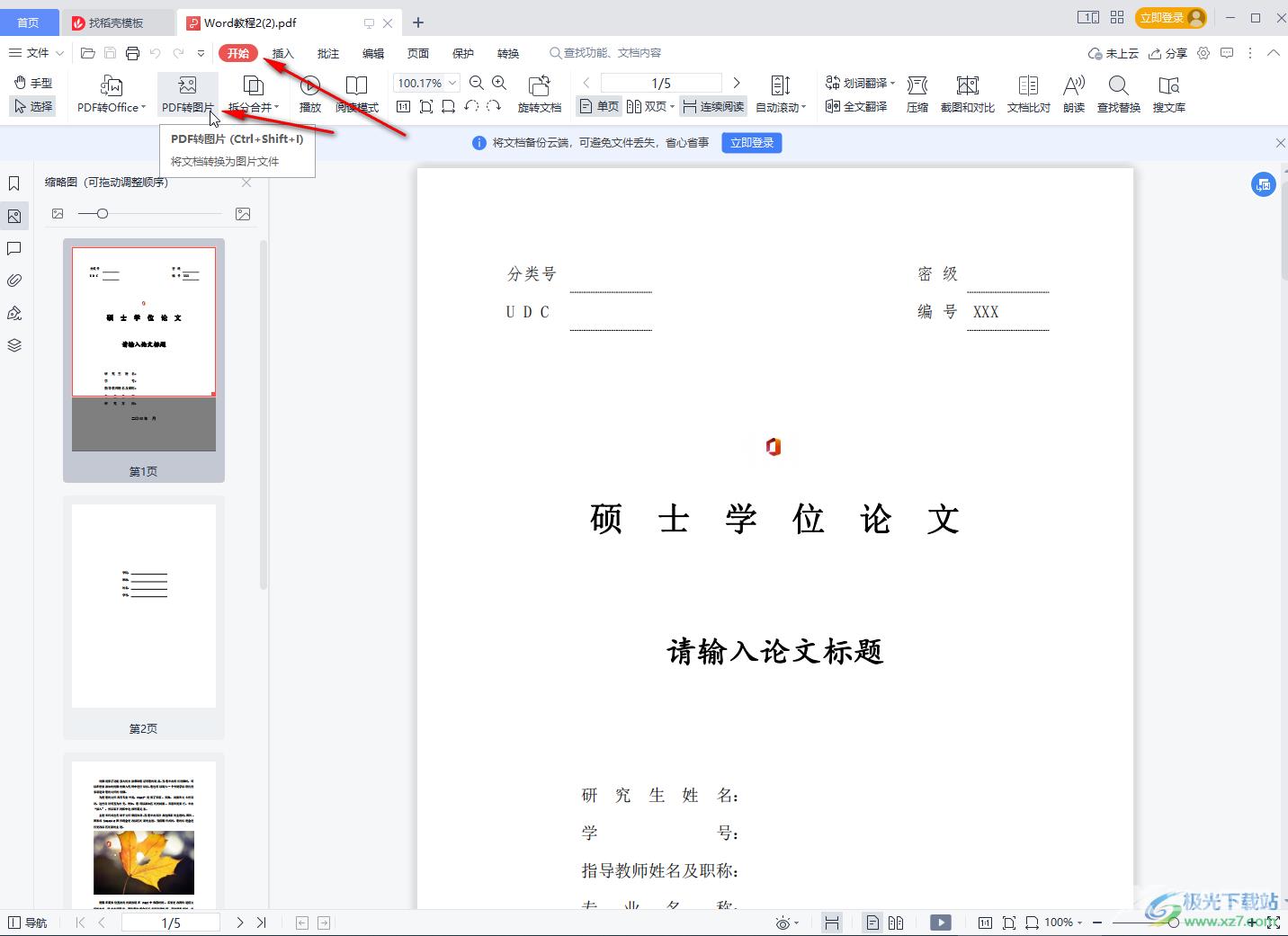1288x936 pixels.
Task: Open 截图和对比 screenshot tool
Action: tap(968, 94)
